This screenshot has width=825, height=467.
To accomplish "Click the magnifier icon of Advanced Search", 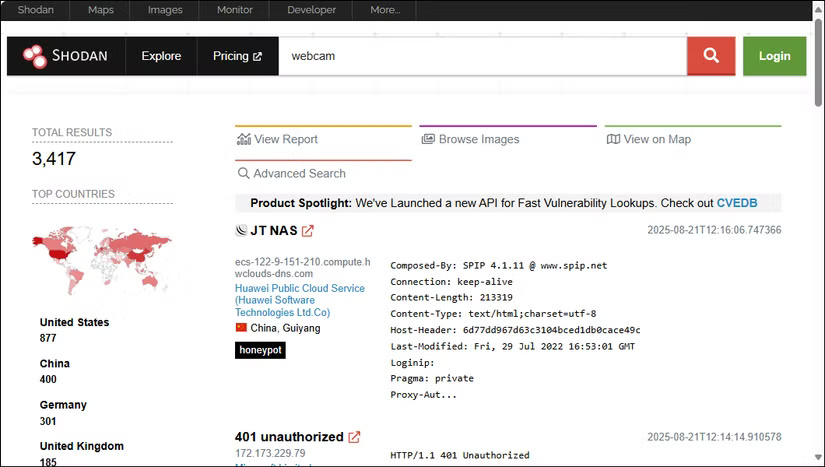I will (x=243, y=173).
